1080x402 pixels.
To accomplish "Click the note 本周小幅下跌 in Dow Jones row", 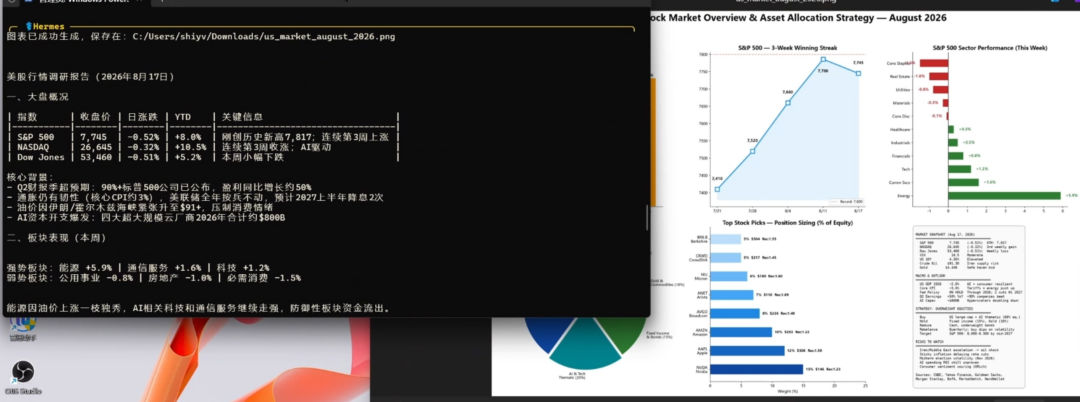I will tap(252, 158).
